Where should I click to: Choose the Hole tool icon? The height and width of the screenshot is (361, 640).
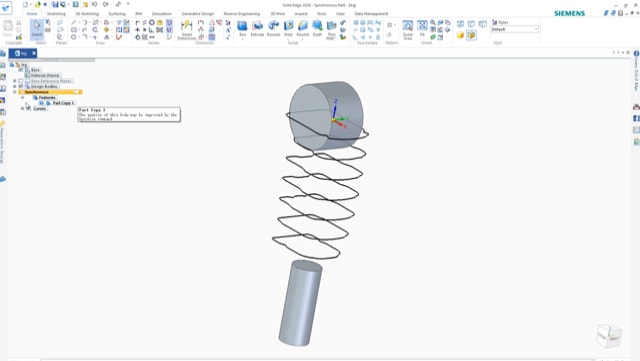pyautogui.click(x=289, y=28)
